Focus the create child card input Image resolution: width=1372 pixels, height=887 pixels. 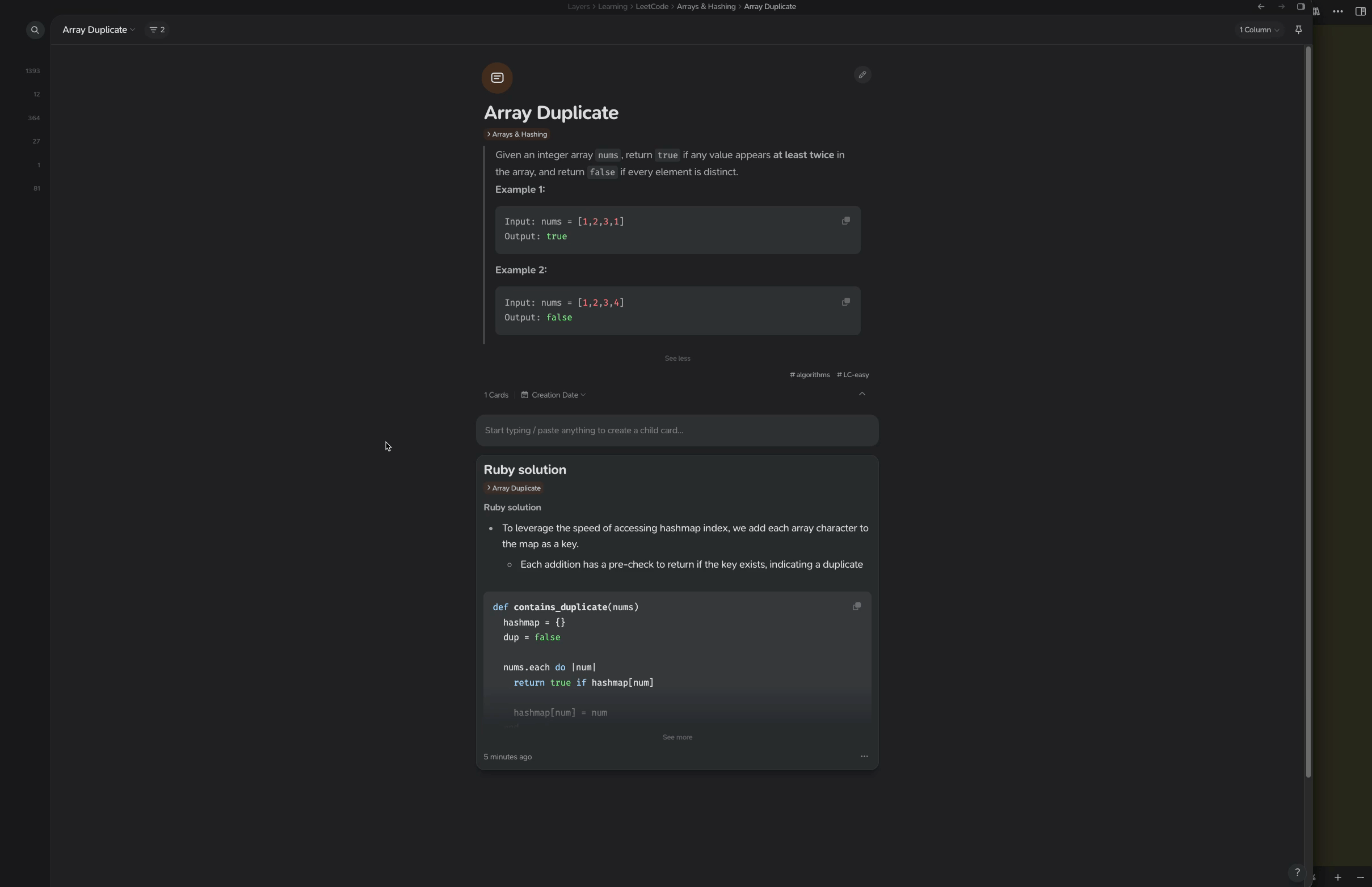[677, 431]
